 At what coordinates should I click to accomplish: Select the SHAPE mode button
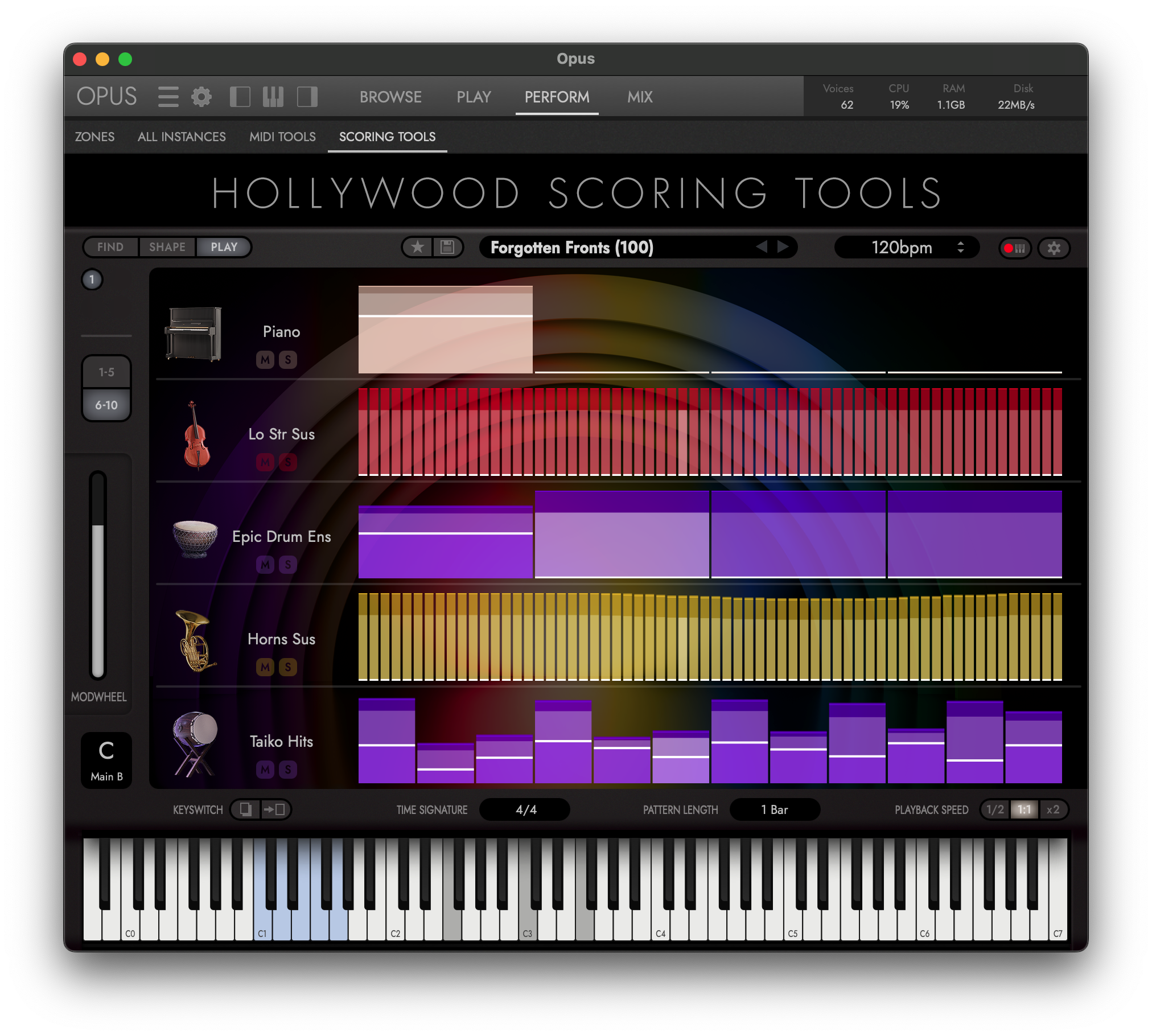[167, 247]
